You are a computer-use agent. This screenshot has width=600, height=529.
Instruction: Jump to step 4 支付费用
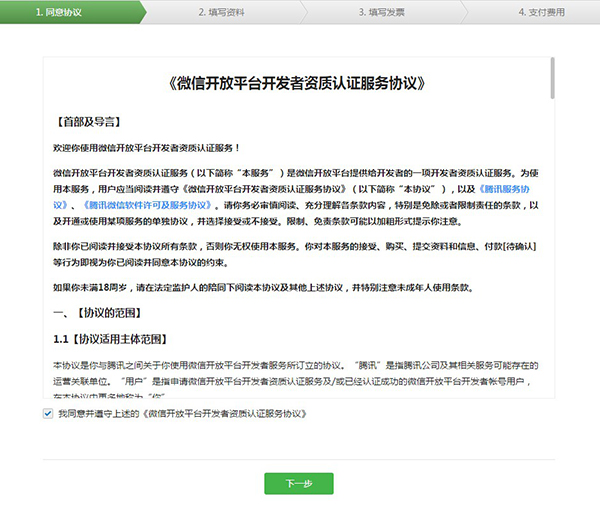click(542, 11)
